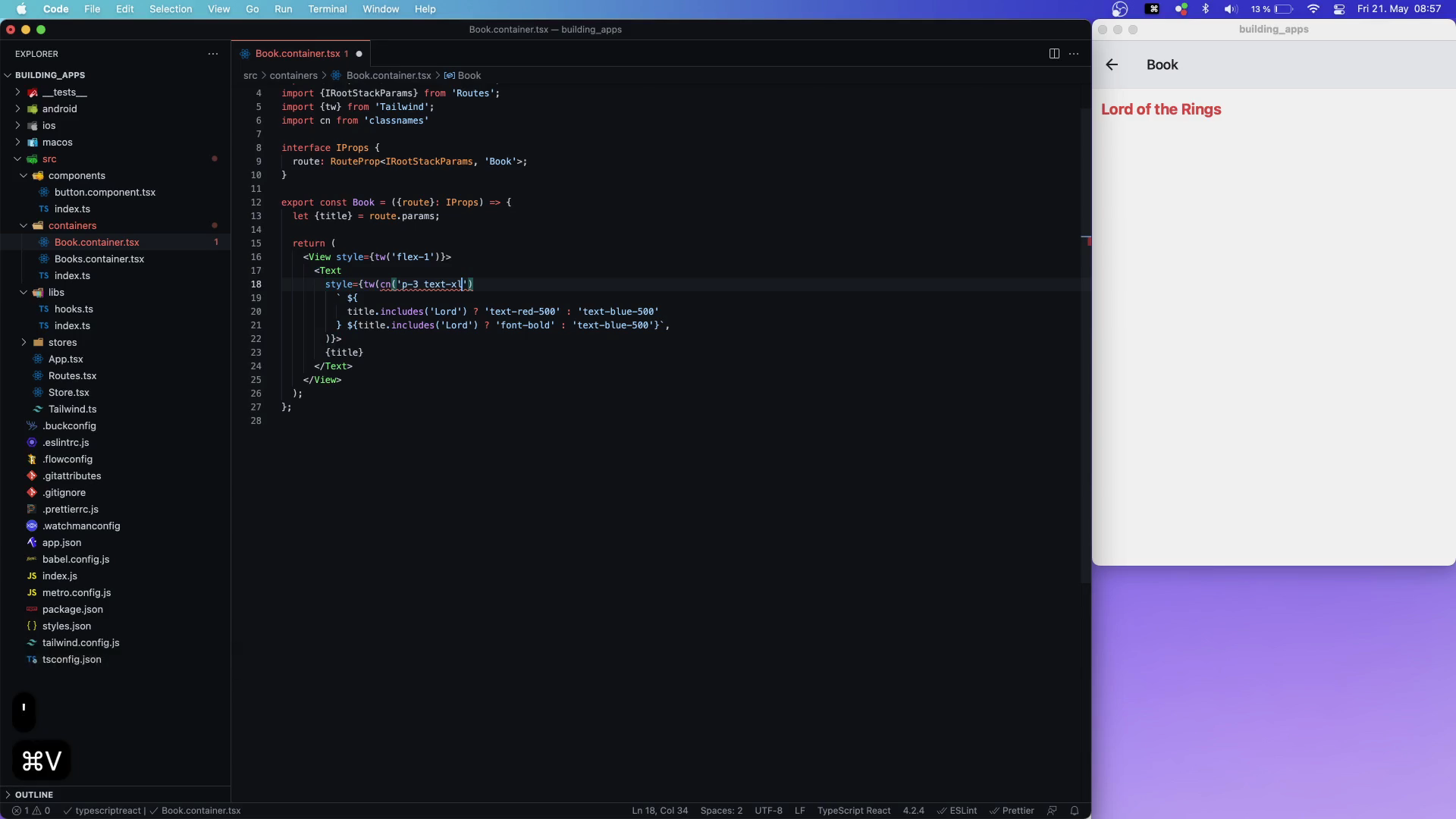Image resolution: width=1456 pixels, height=819 pixels.
Task: Open Terminal menu
Action: (328, 9)
